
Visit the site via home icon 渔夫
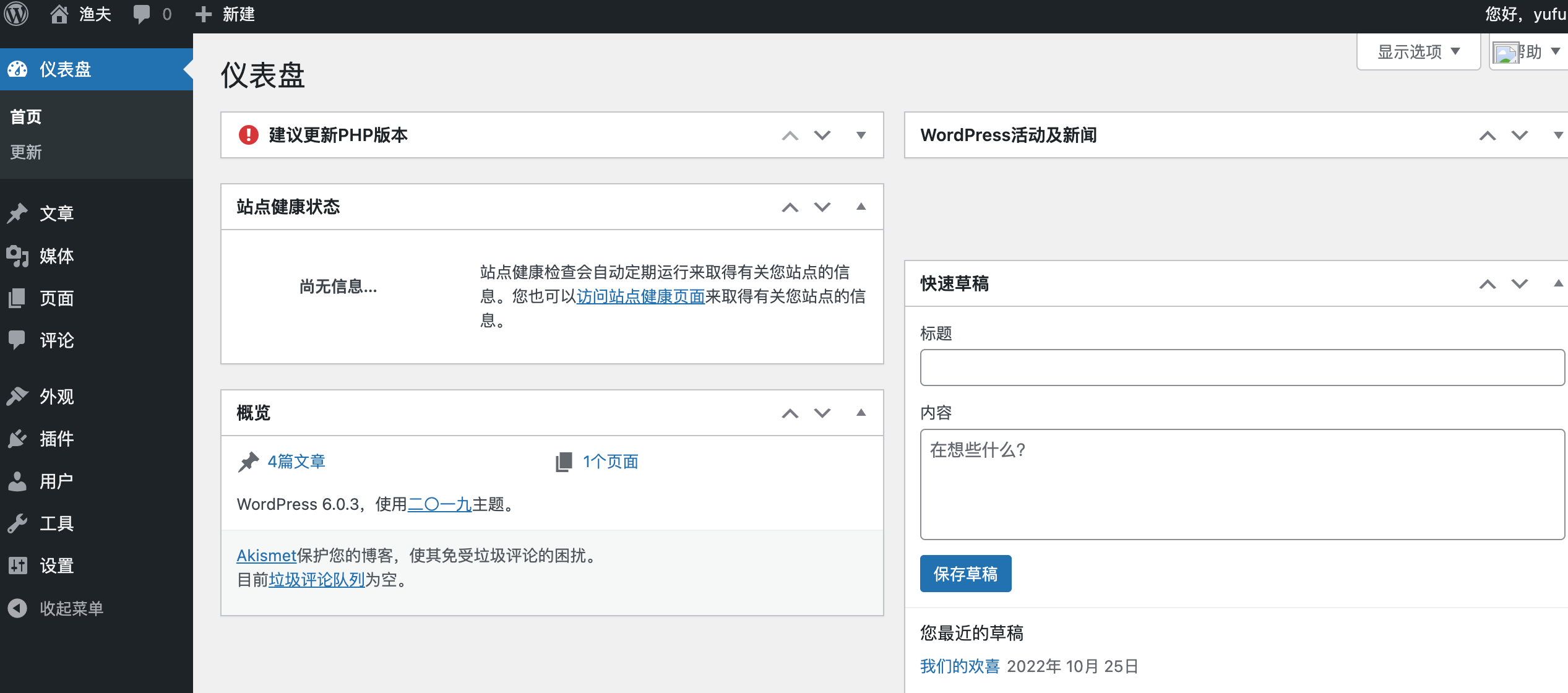pyautogui.click(x=80, y=14)
